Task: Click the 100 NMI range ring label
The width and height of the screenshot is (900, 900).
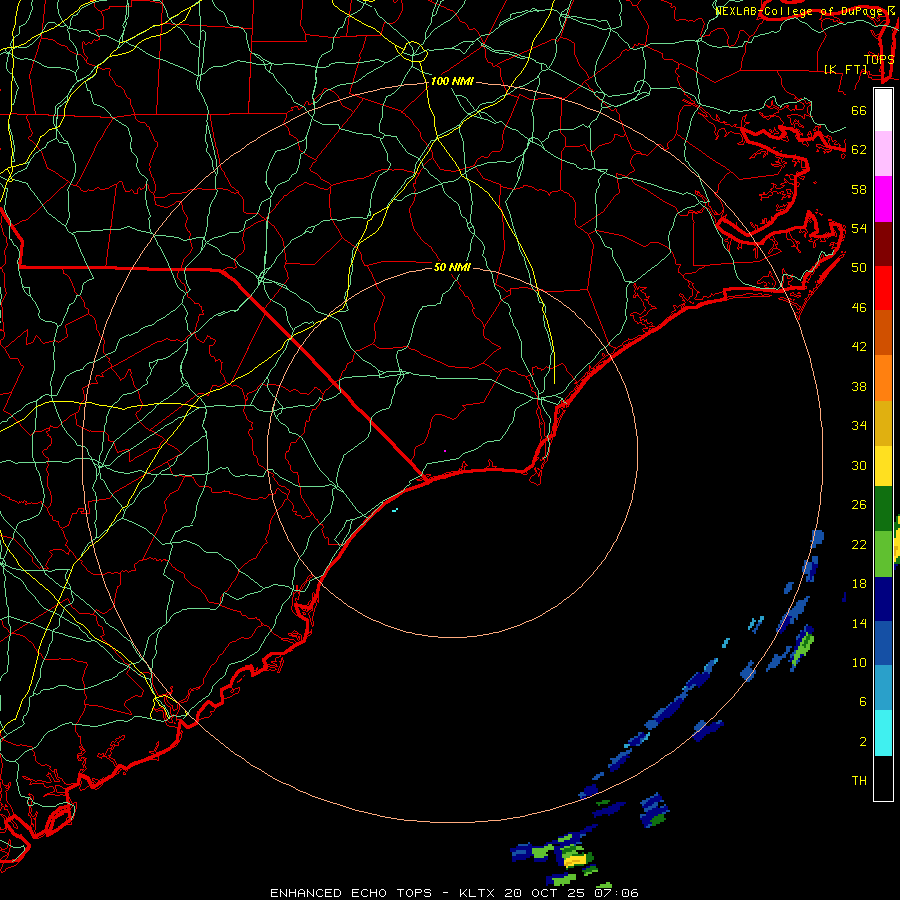Action: [452, 82]
